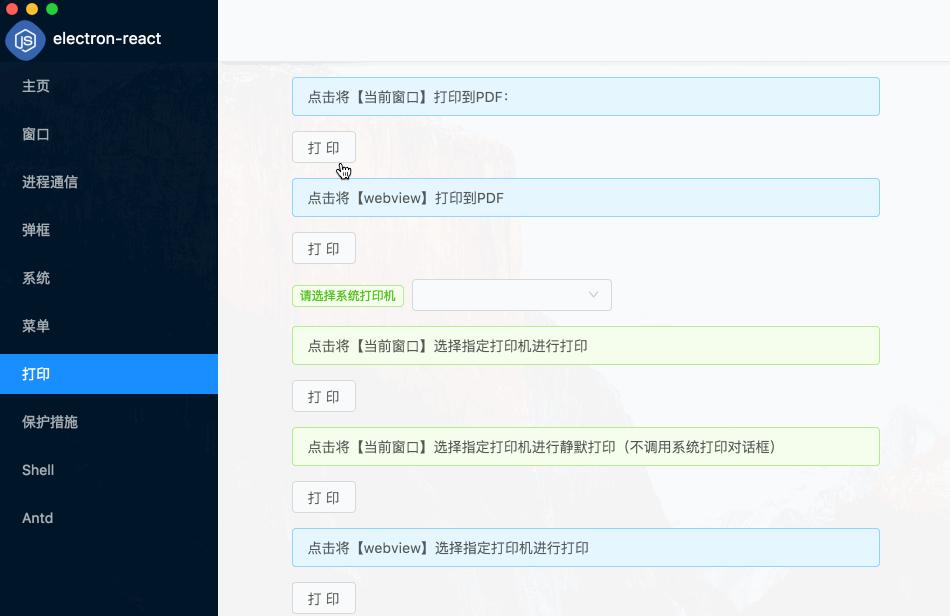The image size is (950, 616).
Task: Open the printer selection combo box
Action: 511,295
